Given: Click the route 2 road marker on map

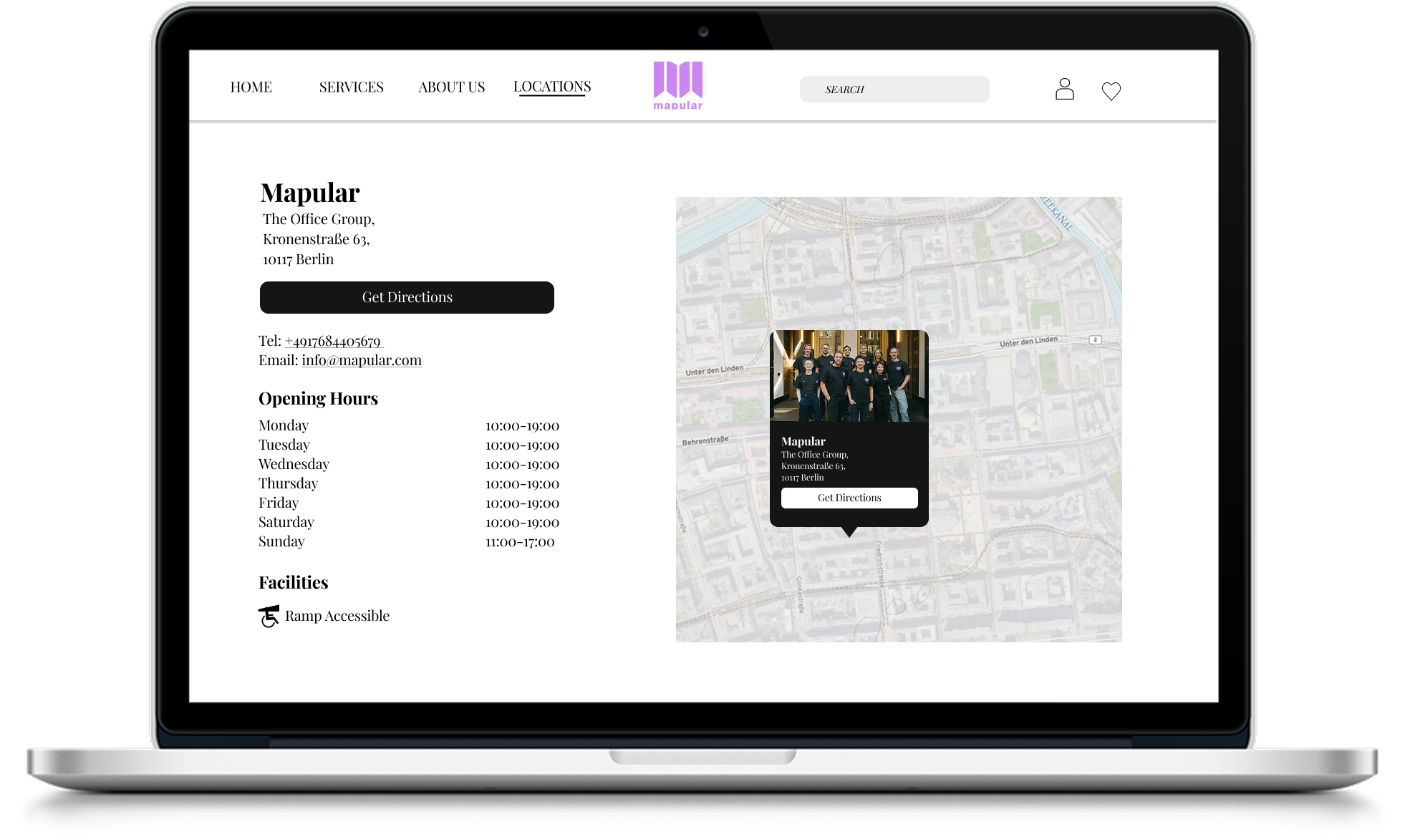Looking at the screenshot, I should (x=1095, y=339).
